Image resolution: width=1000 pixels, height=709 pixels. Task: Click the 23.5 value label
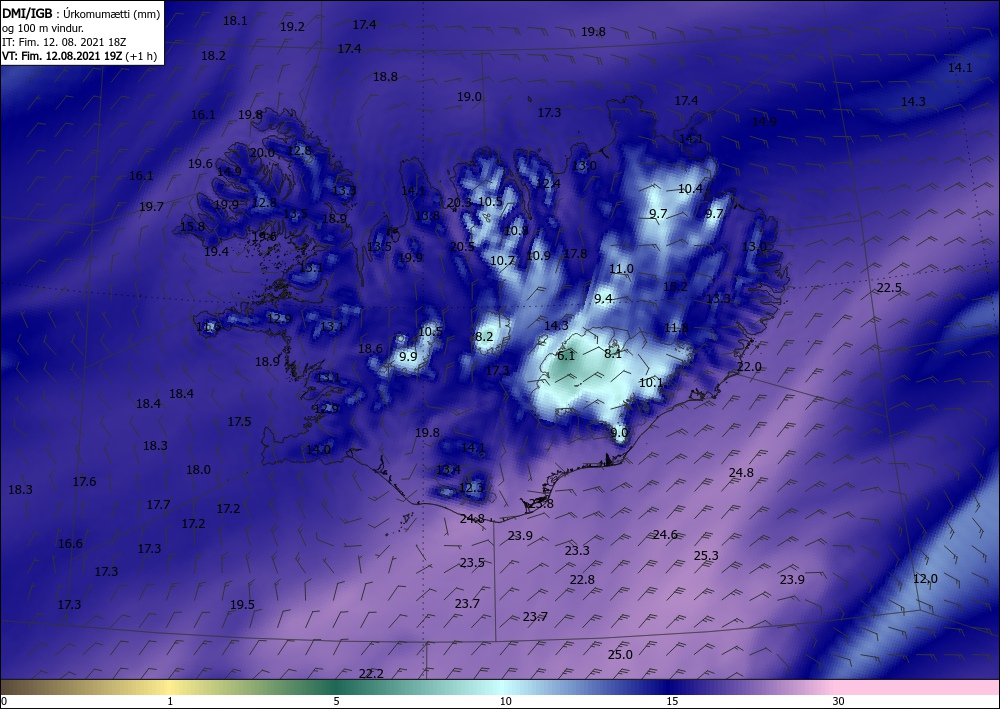(472, 562)
